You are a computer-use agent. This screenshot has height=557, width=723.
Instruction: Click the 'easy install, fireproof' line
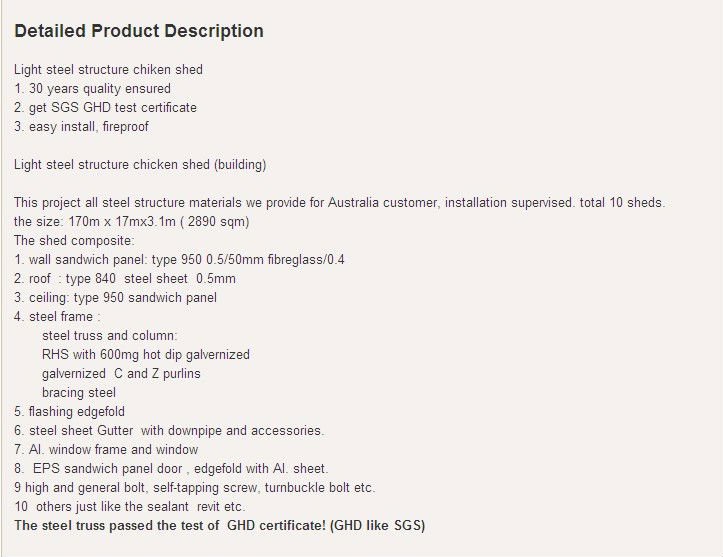pos(81,126)
